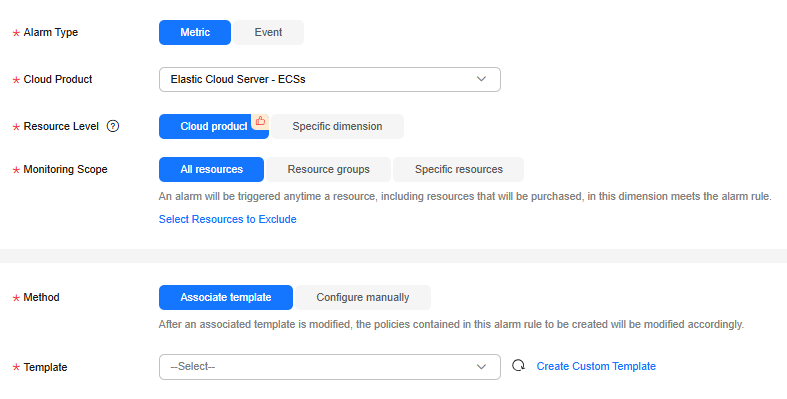Click the Alarm Type field label
Image resolution: width=787 pixels, height=399 pixels.
point(51,32)
